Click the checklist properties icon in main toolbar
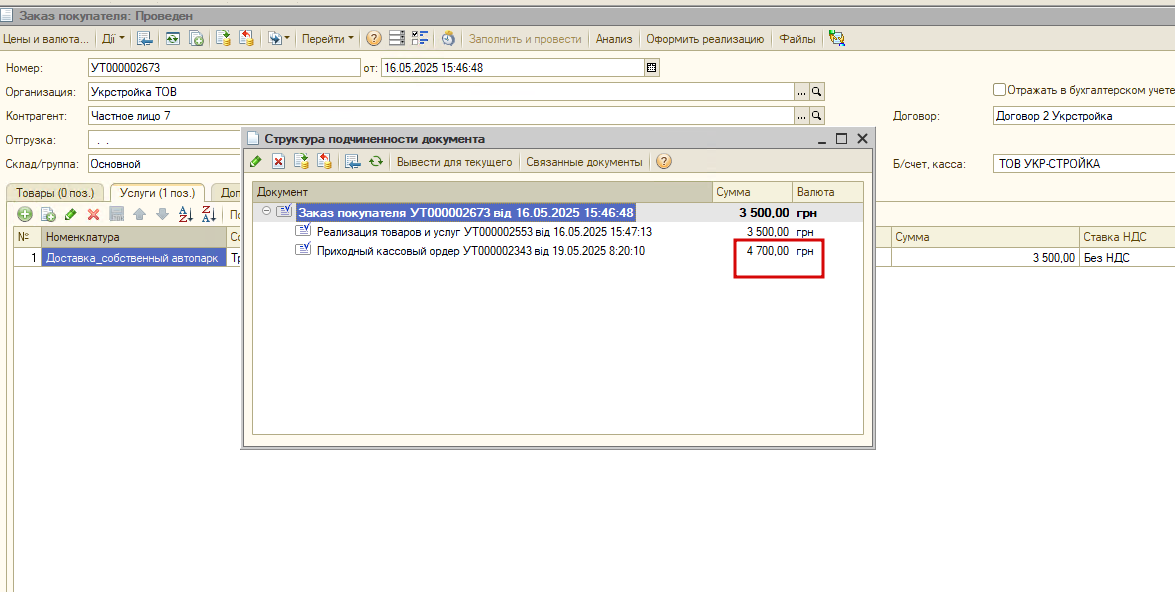1175x592 pixels. tap(420, 38)
